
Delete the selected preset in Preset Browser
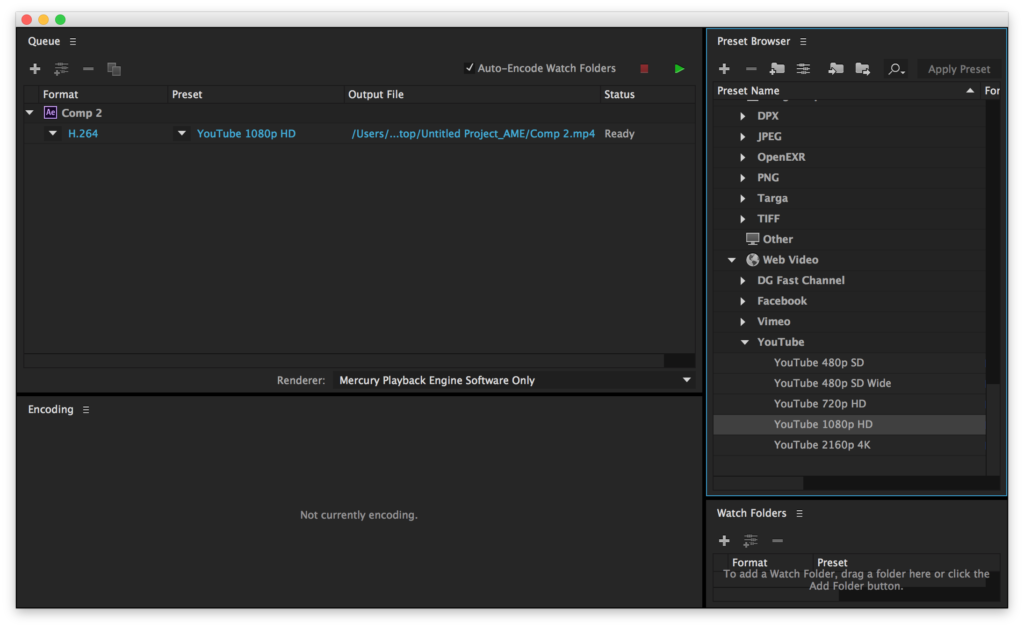[751, 69]
